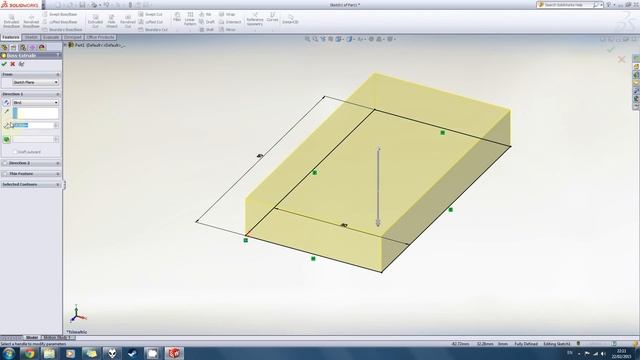
Task: Confirm Boss-Extrude with green checkmark
Action: point(4,64)
